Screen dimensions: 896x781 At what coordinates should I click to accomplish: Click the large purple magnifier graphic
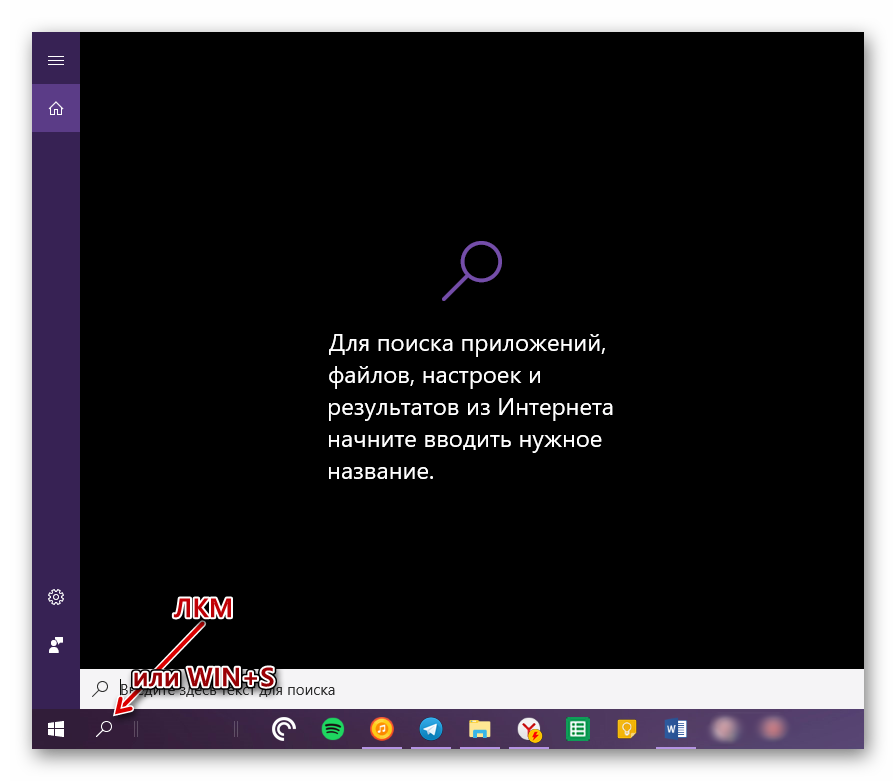point(472,270)
